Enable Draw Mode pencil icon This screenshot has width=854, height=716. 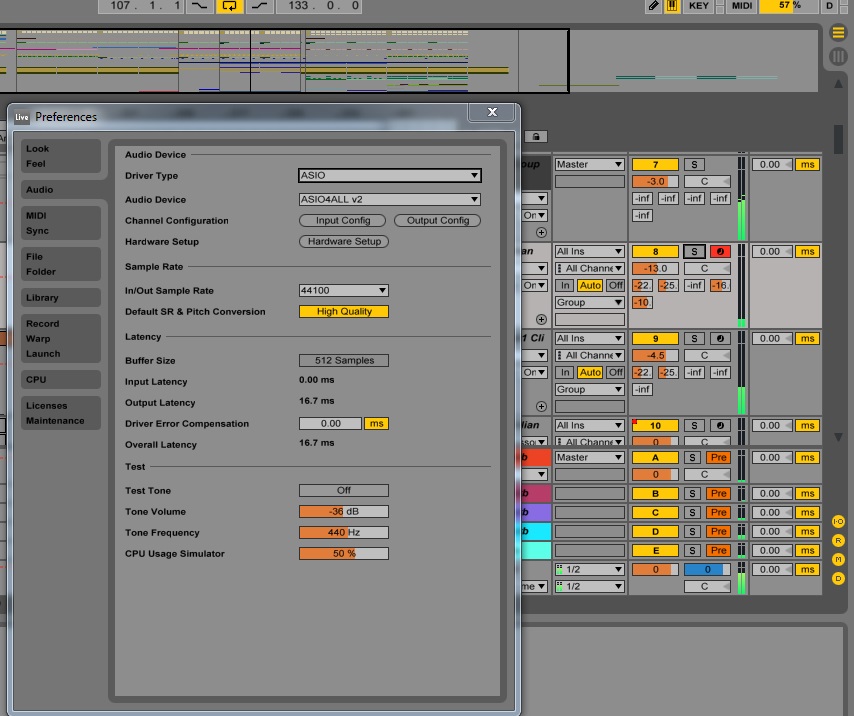(654, 6)
